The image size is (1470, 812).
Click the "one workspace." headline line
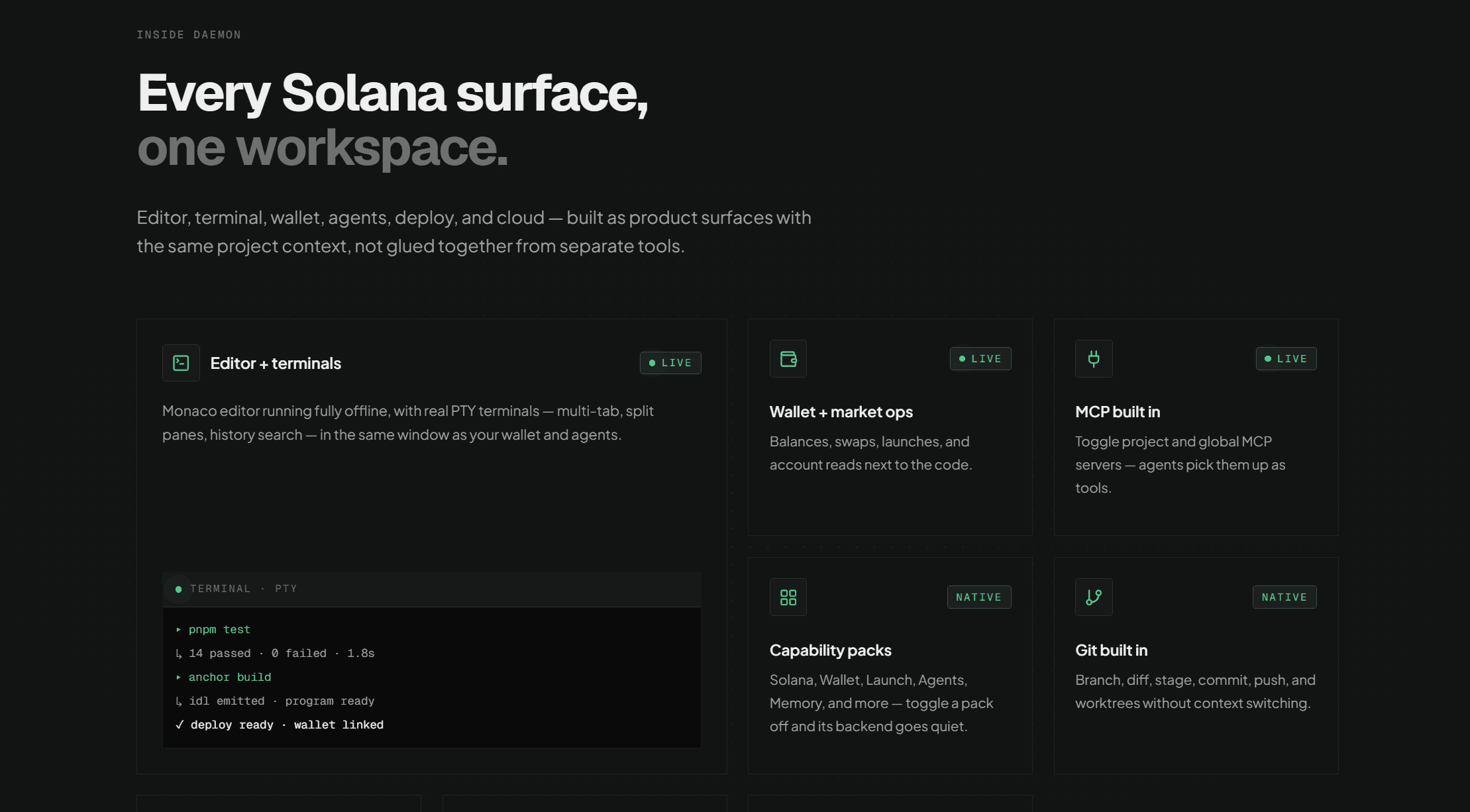[x=323, y=148]
